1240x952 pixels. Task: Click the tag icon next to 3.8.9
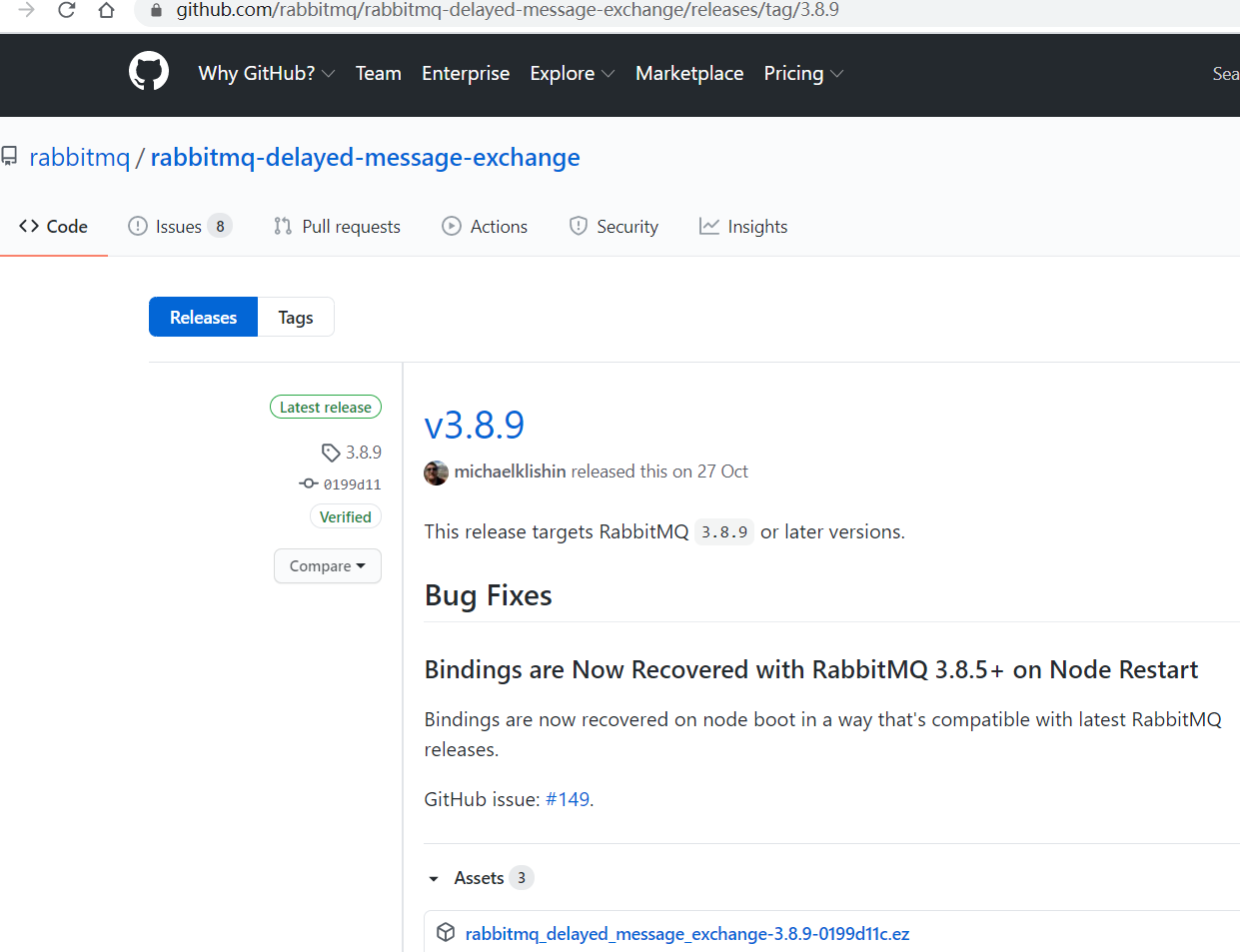pyautogui.click(x=331, y=453)
